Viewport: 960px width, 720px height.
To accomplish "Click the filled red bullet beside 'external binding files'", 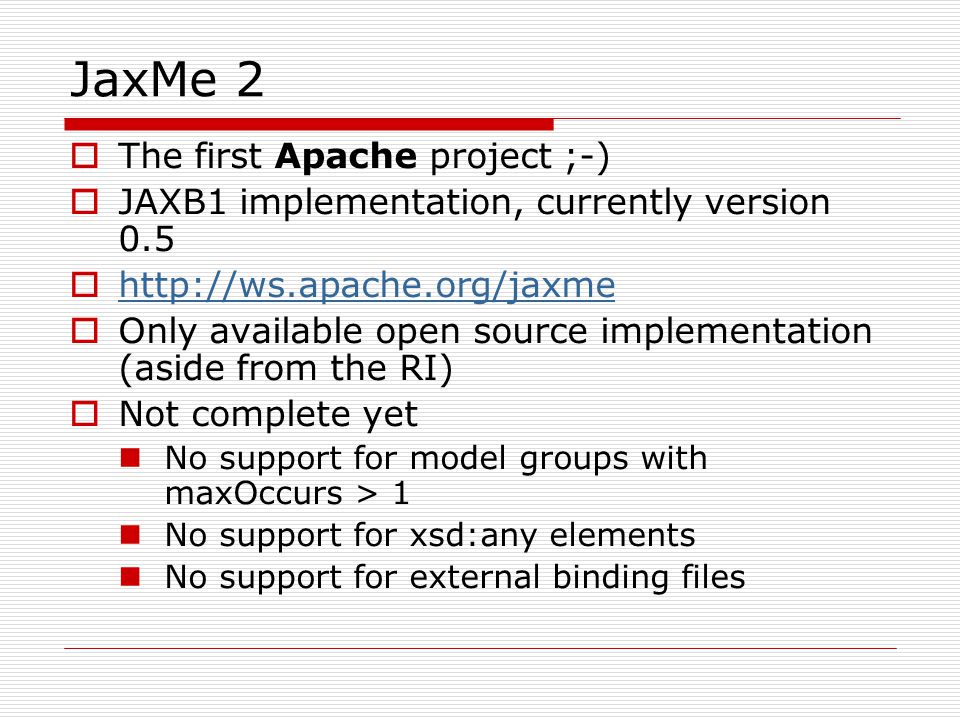I will point(130,577).
